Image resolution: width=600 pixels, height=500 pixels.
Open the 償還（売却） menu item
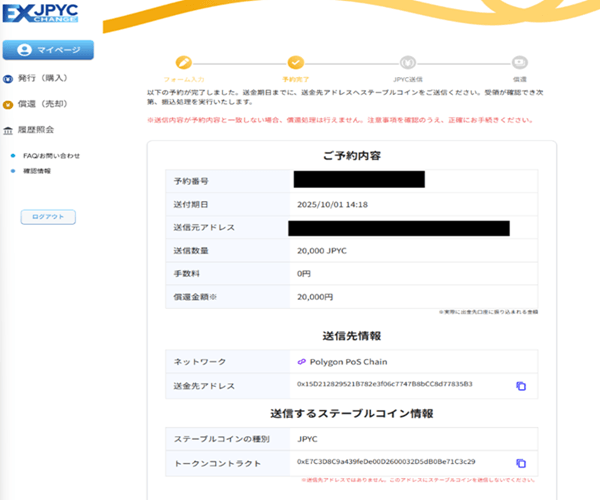pos(40,103)
